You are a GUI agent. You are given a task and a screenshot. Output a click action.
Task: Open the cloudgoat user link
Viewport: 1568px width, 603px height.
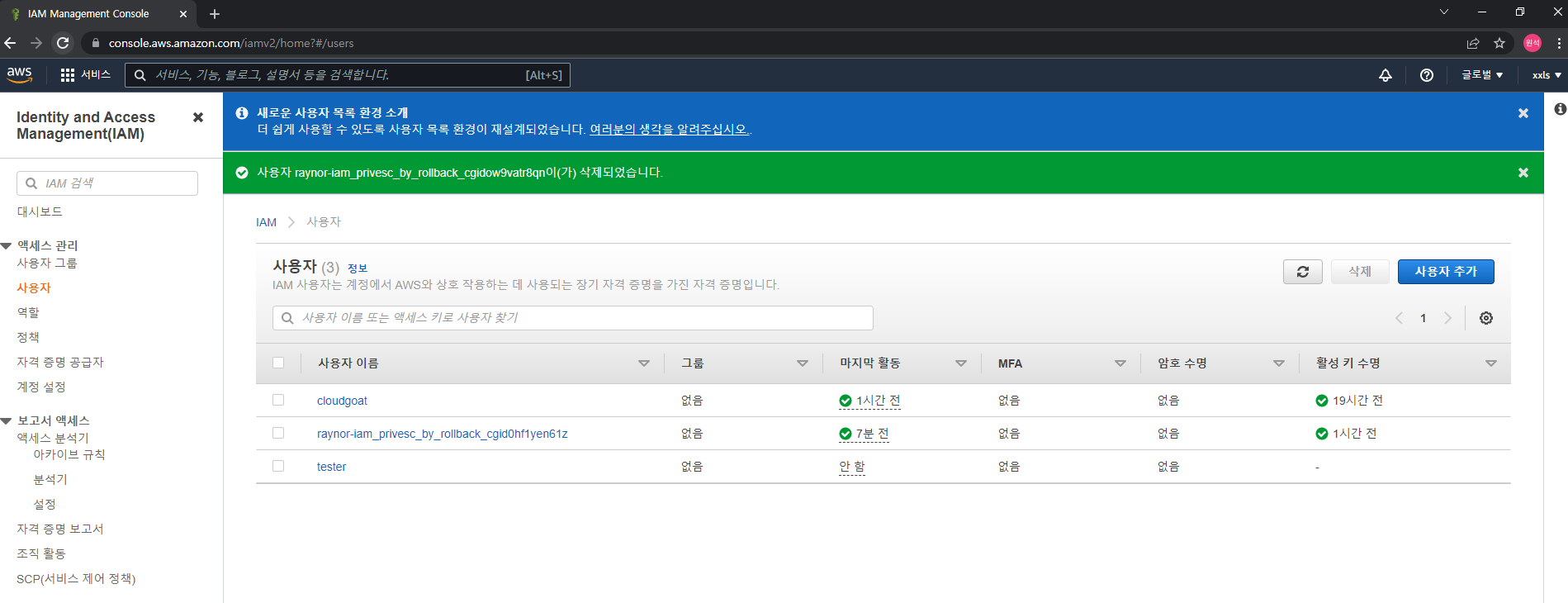point(342,401)
